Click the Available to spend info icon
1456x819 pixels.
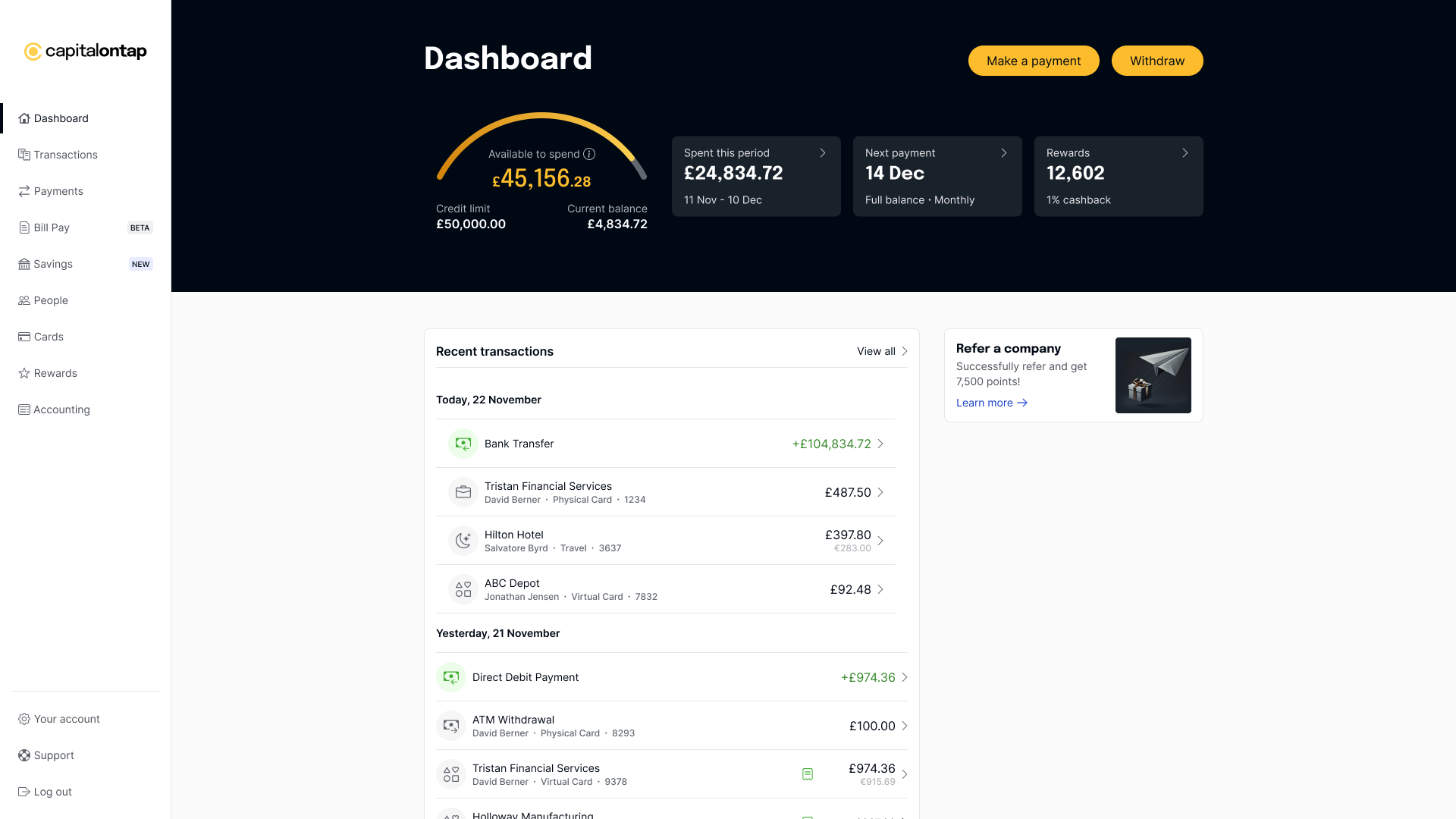click(589, 154)
